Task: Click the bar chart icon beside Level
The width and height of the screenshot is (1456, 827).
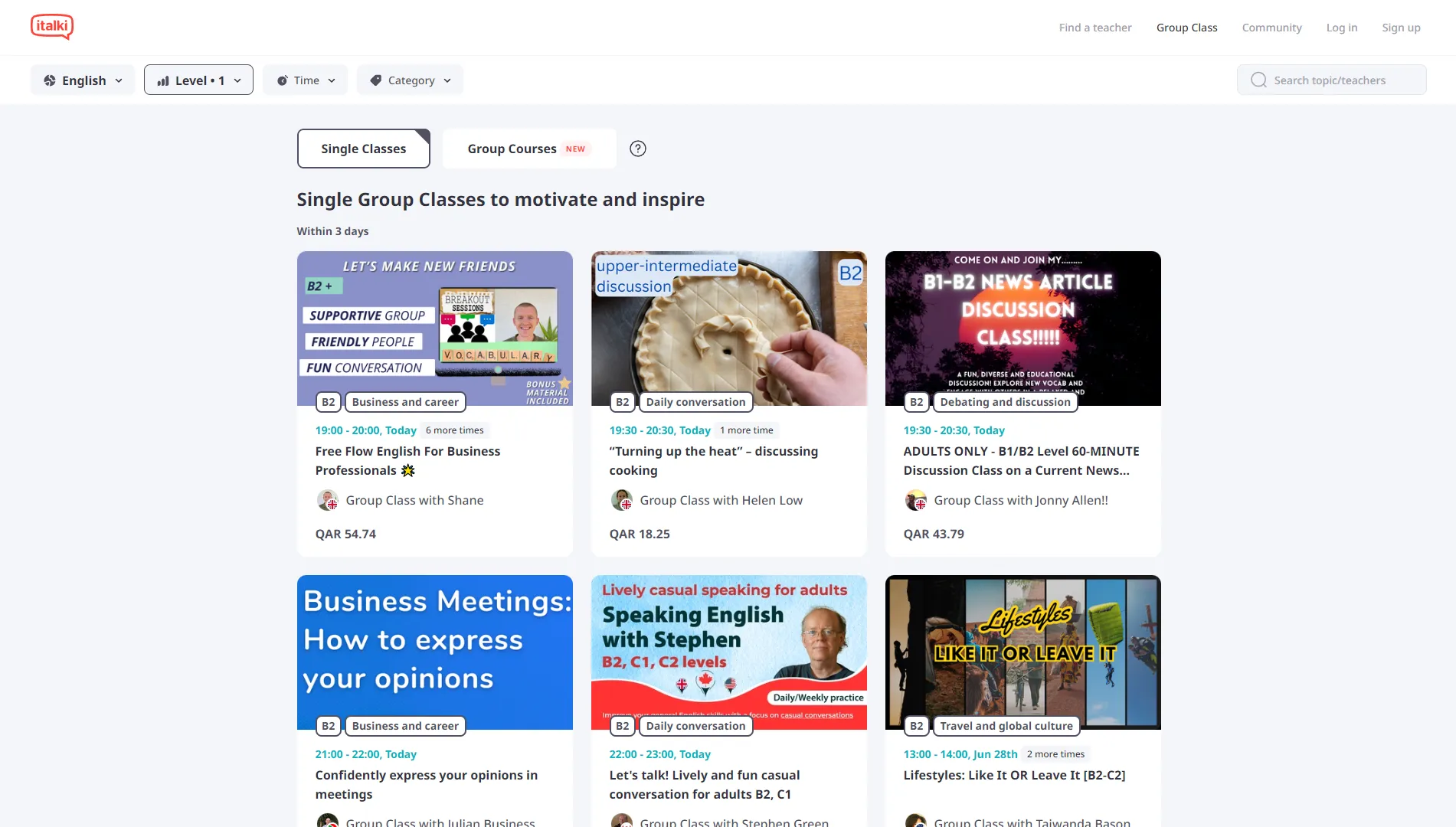Action: tap(163, 80)
